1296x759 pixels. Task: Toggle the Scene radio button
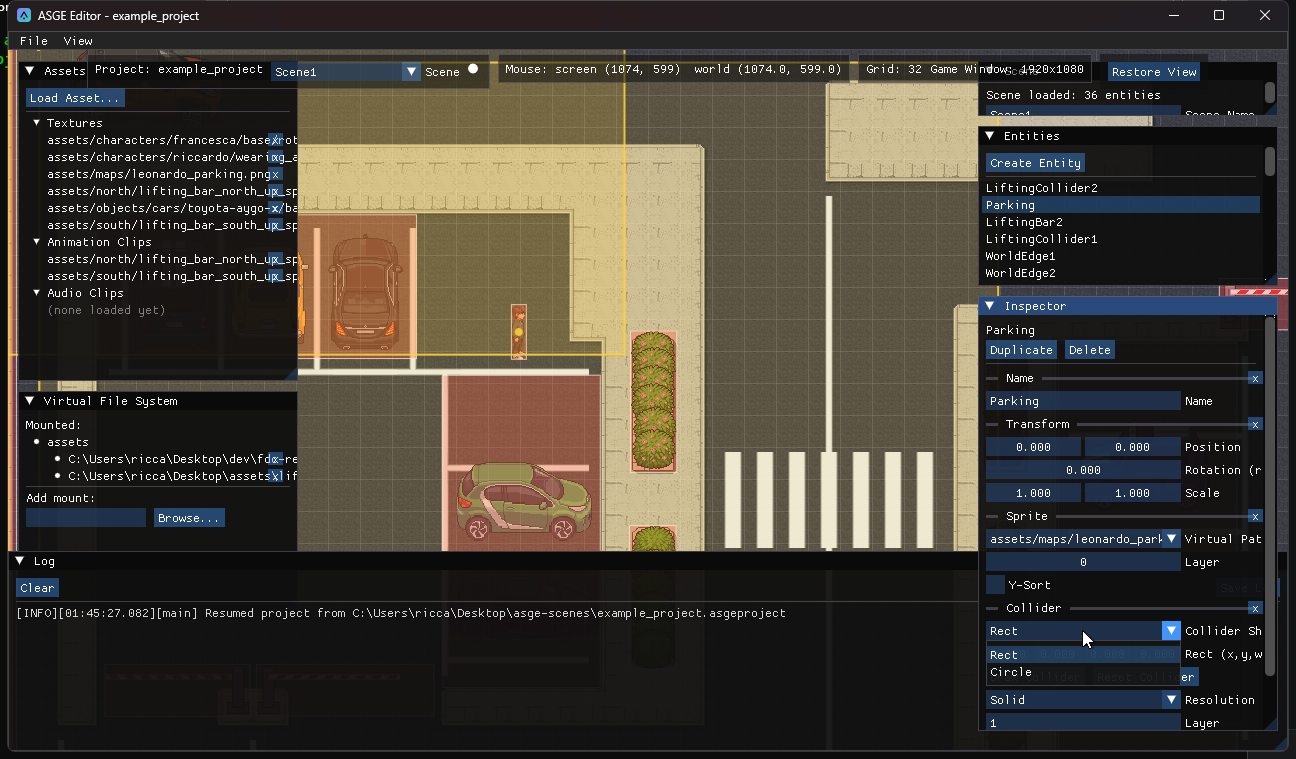[473, 69]
